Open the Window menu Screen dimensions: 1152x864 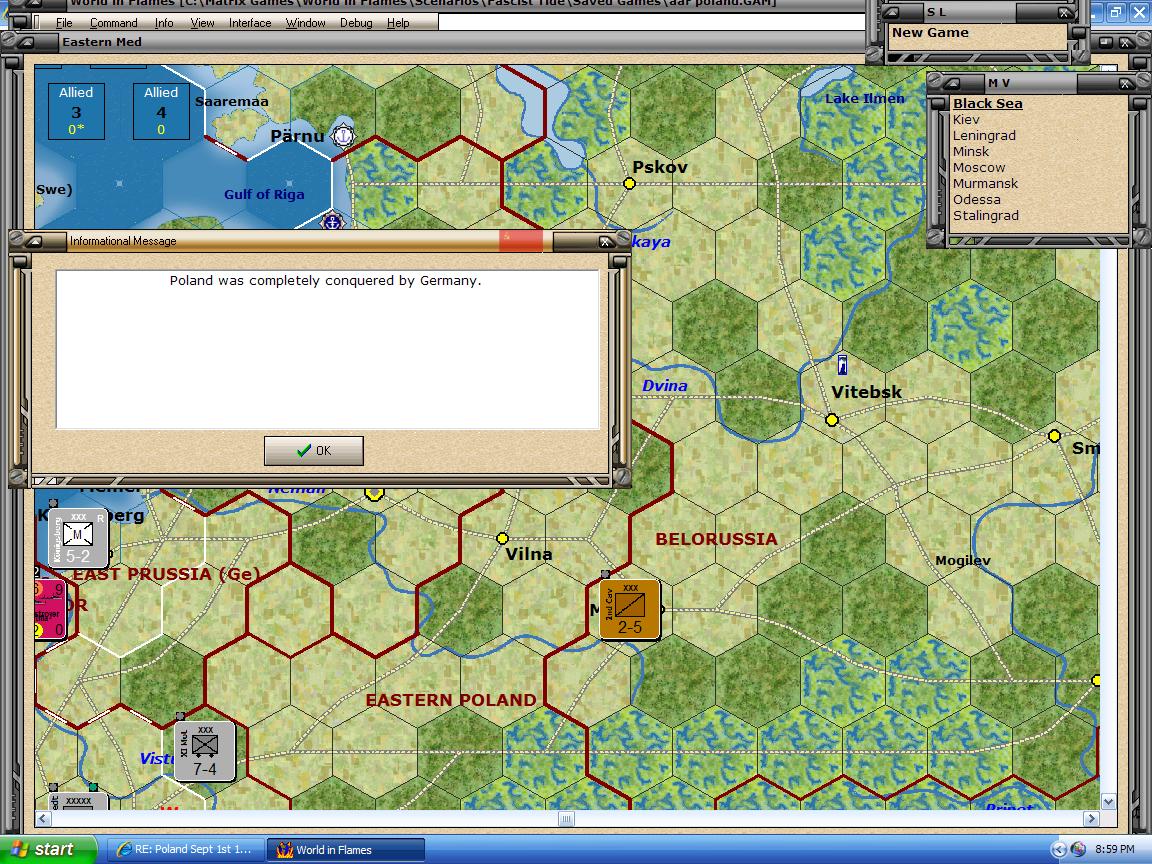[x=305, y=23]
